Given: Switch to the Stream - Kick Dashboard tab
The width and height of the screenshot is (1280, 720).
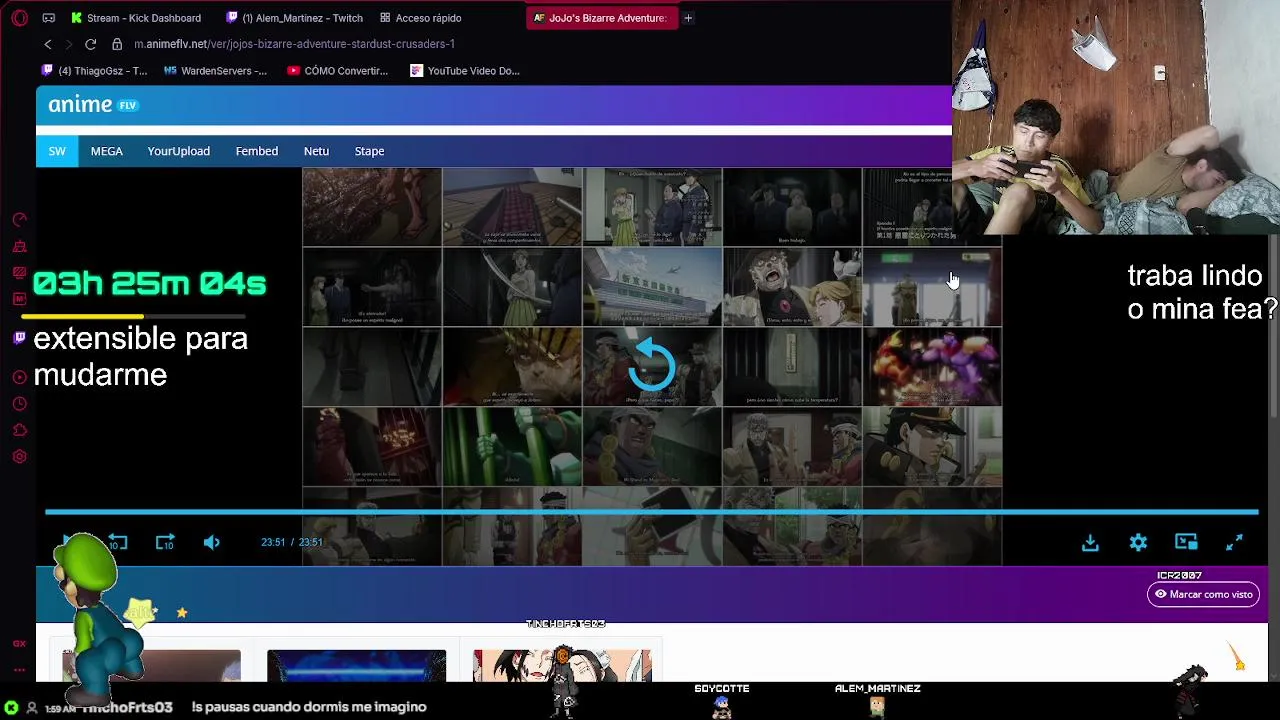Looking at the screenshot, I should (x=135, y=18).
